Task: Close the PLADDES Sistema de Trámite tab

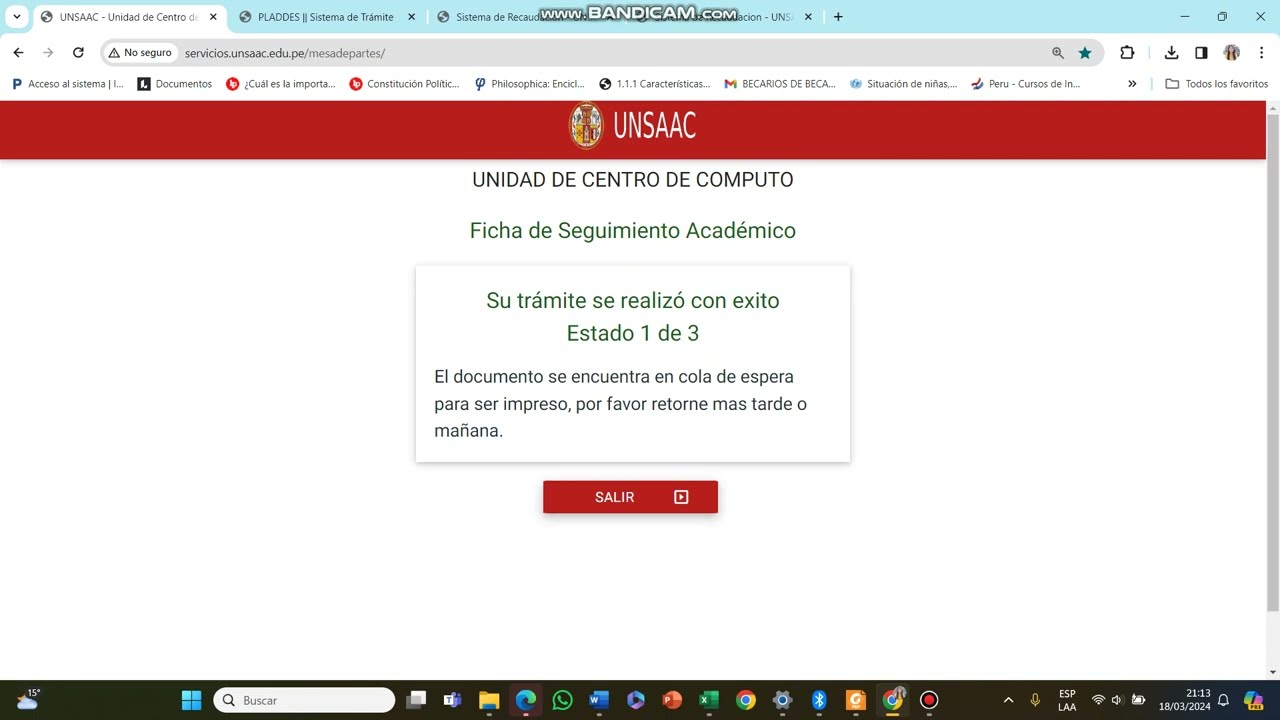Action: pos(411,17)
